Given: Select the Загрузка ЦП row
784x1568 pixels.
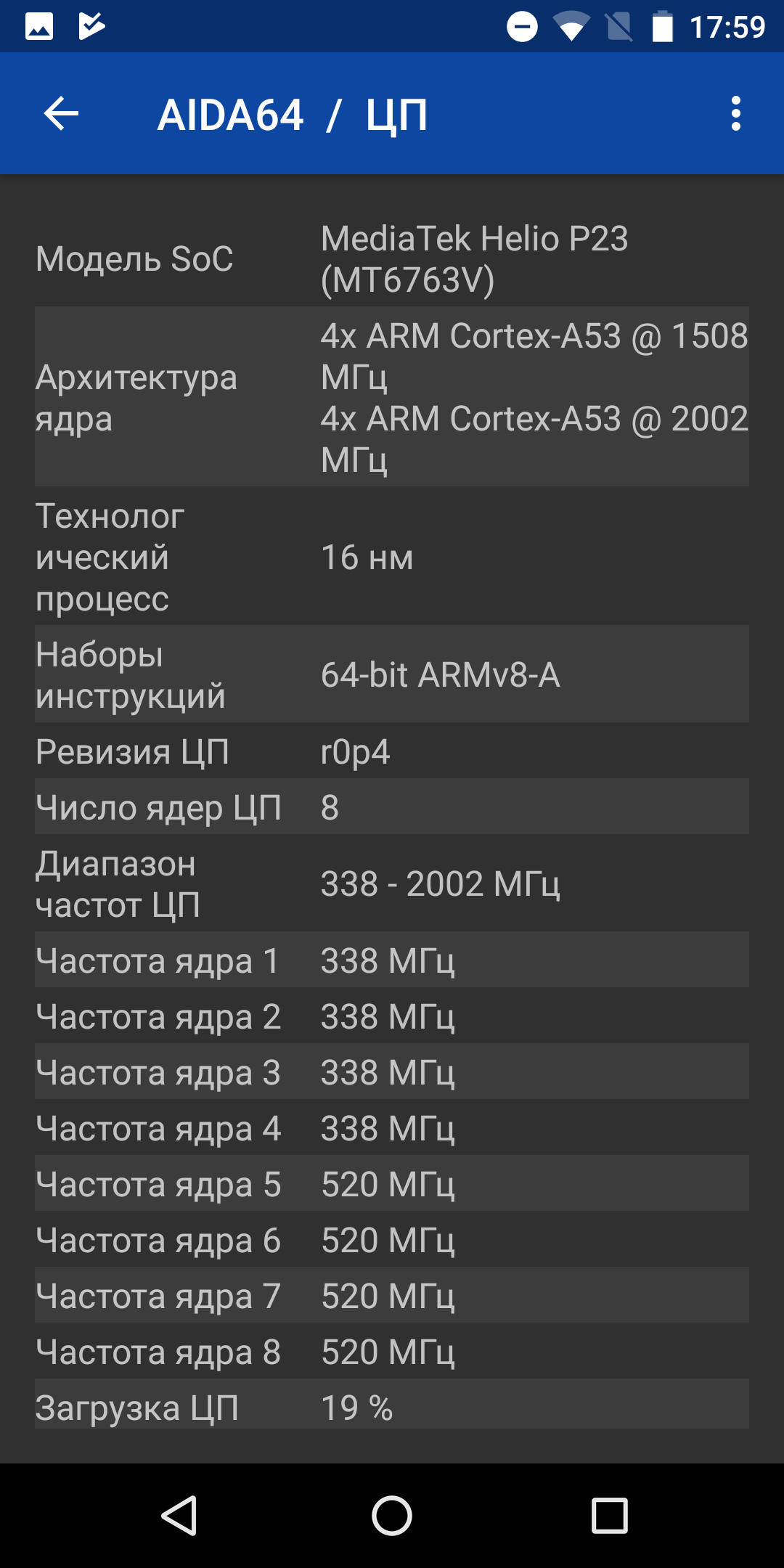Looking at the screenshot, I should 392,1407.
